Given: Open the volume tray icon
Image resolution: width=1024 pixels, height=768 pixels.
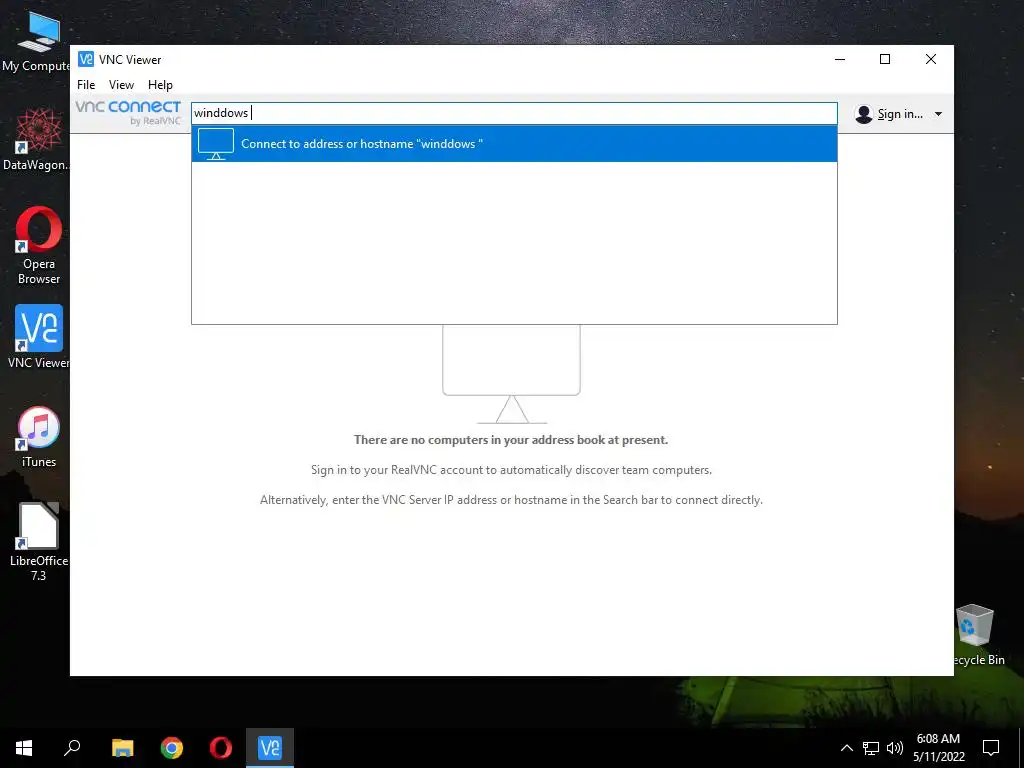Looking at the screenshot, I should 895,748.
